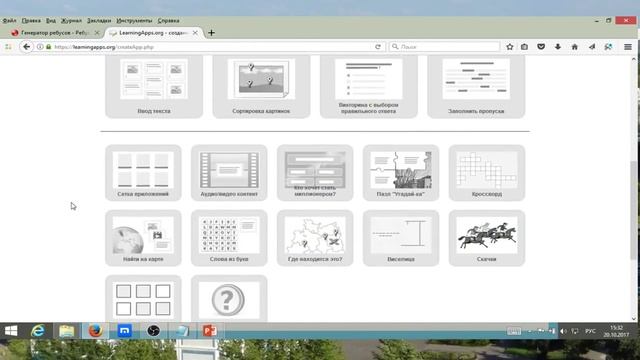The height and width of the screenshot is (360, 640).
Task: Open the Найди на карте template
Action: tap(143, 238)
